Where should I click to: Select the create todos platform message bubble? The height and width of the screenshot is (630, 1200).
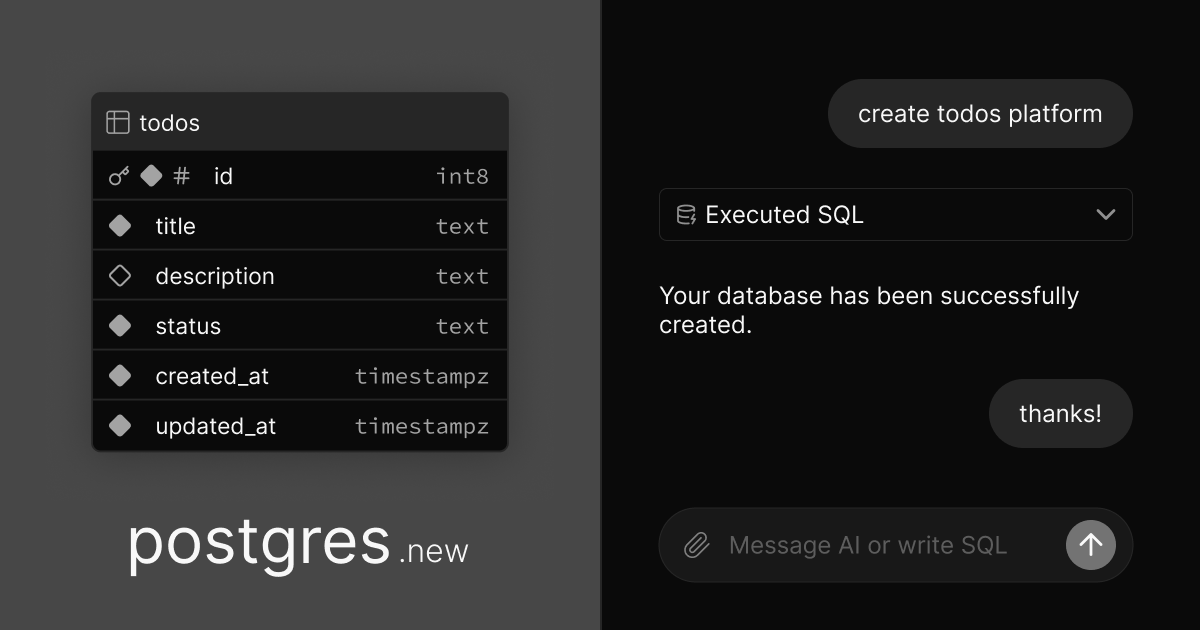[980, 113]
